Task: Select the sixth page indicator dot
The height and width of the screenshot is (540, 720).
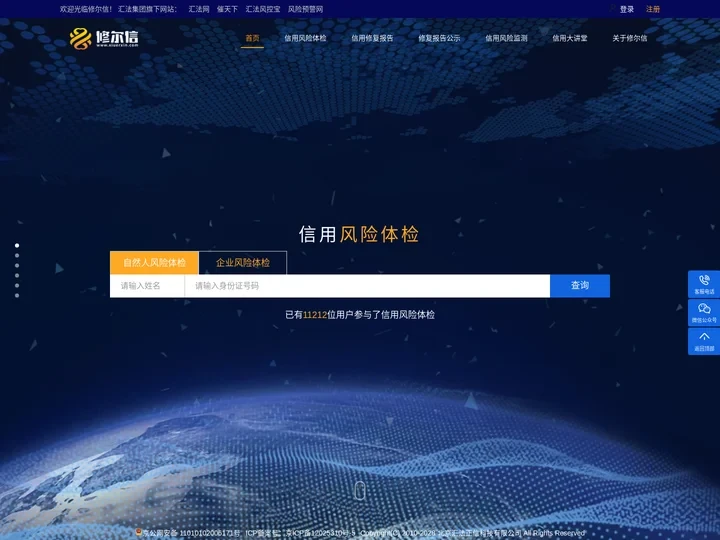Action: (x=17, y=296)
